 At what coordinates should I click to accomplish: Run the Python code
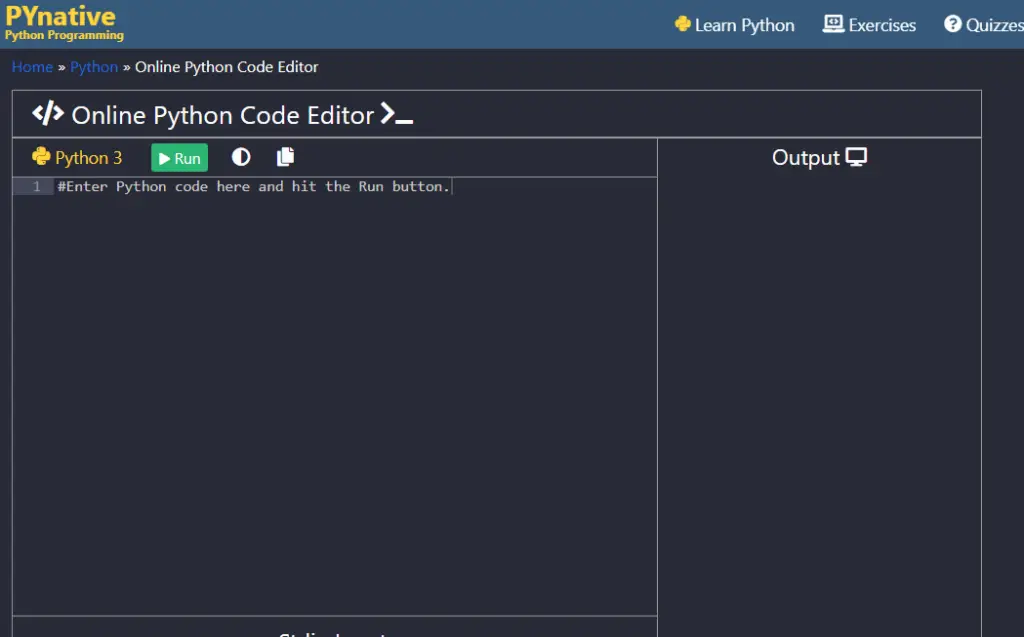pyautogui.click(x=180, y=158)
